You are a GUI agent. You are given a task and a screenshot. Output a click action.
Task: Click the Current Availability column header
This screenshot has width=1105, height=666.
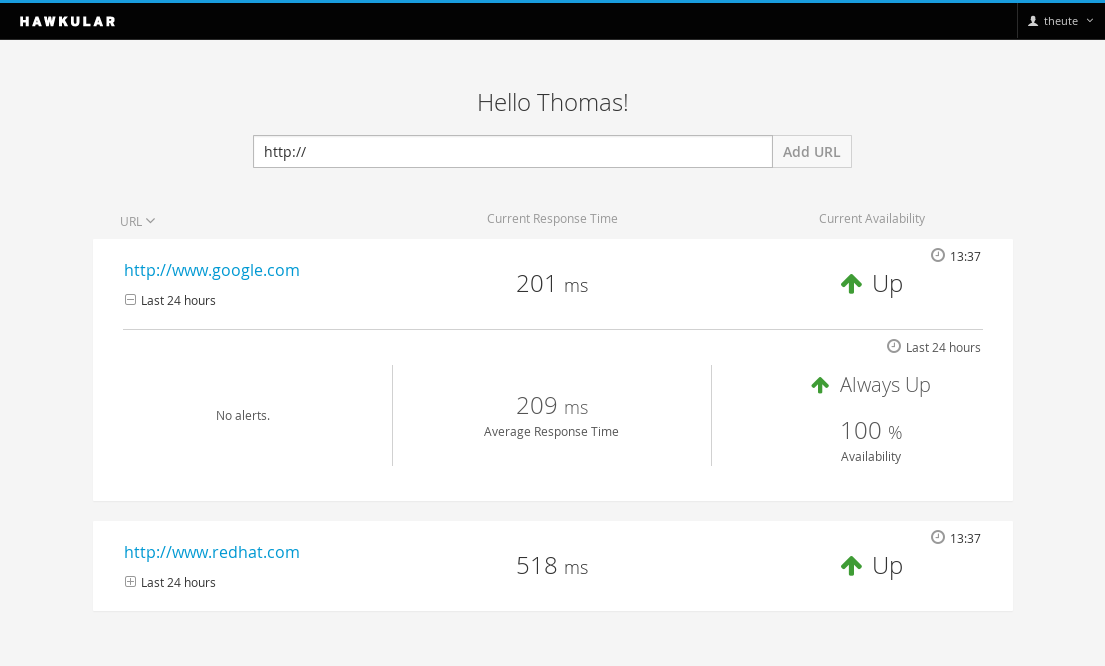point(872,218)
